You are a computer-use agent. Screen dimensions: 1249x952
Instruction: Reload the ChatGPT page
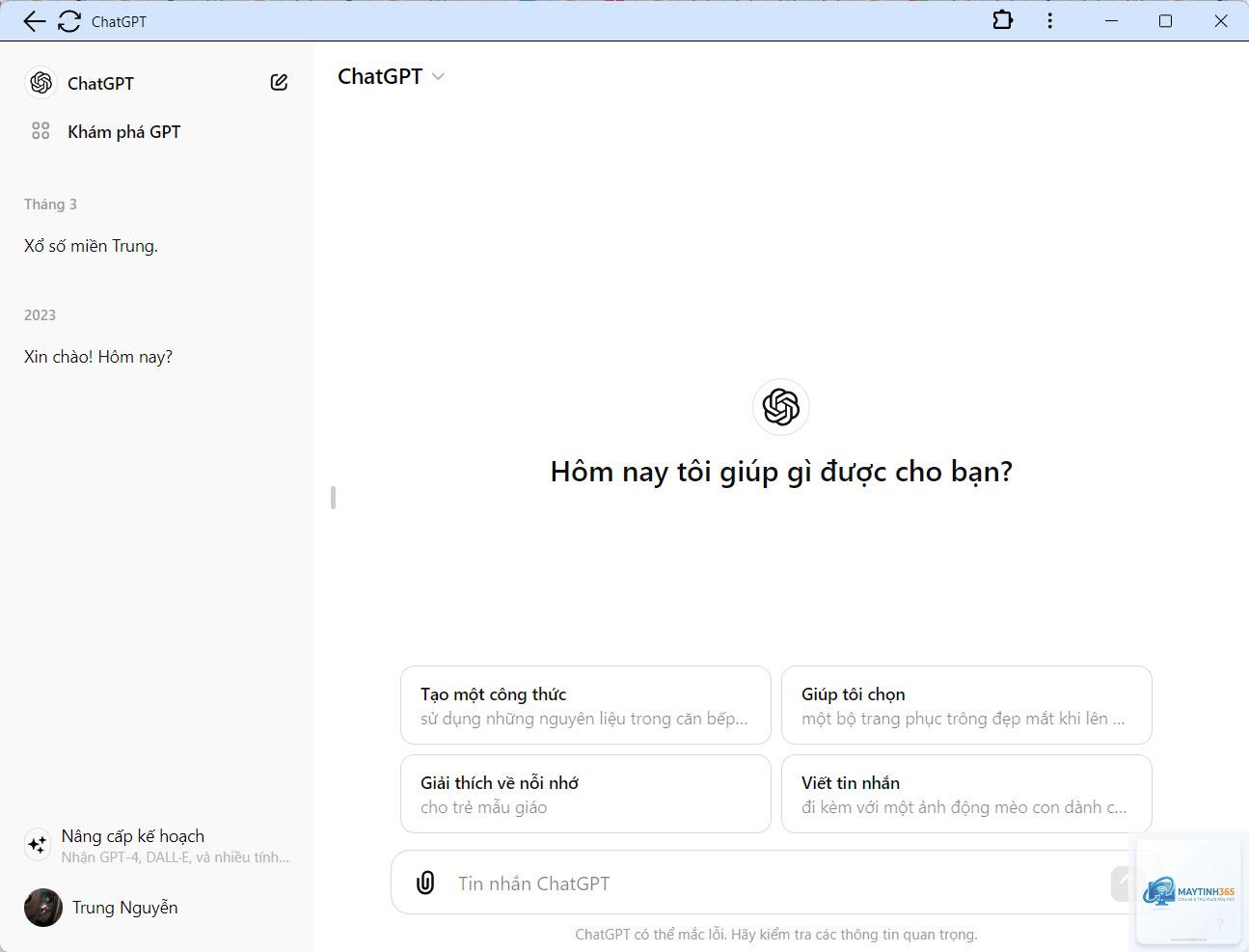click(69, 21)
